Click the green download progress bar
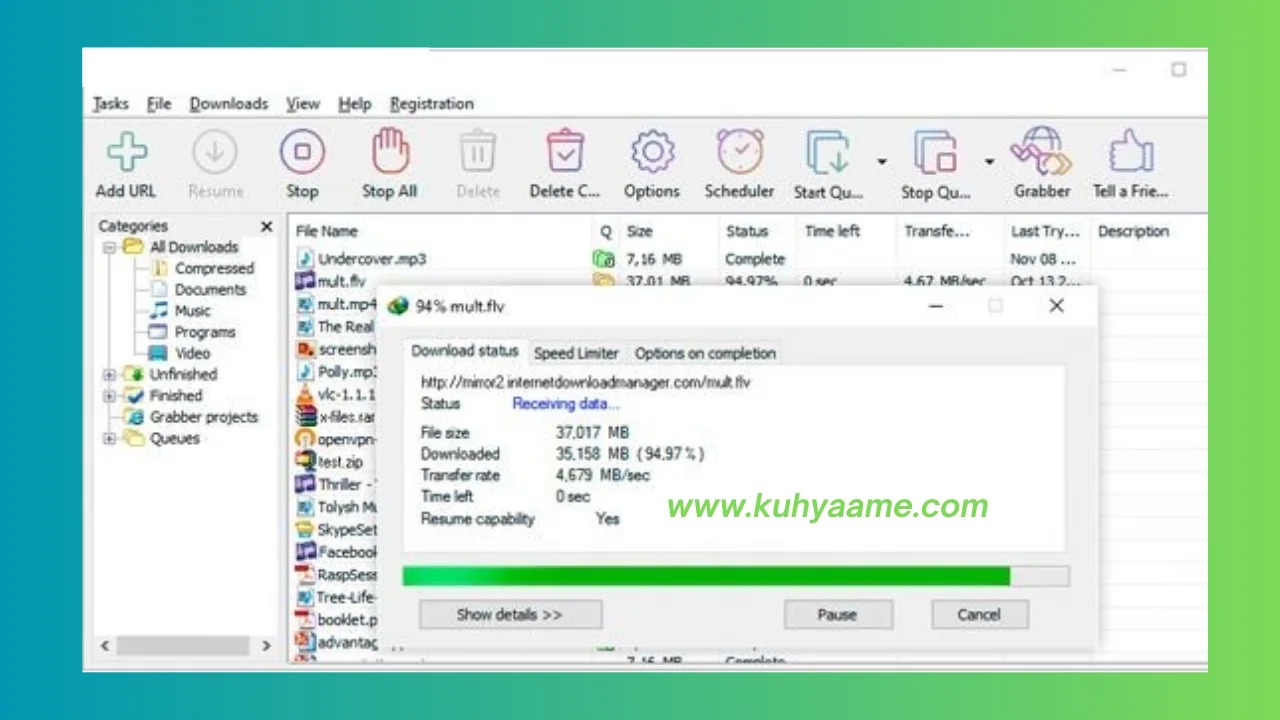Viewport: 1280px width, 720px height. [x=706, y=576]
